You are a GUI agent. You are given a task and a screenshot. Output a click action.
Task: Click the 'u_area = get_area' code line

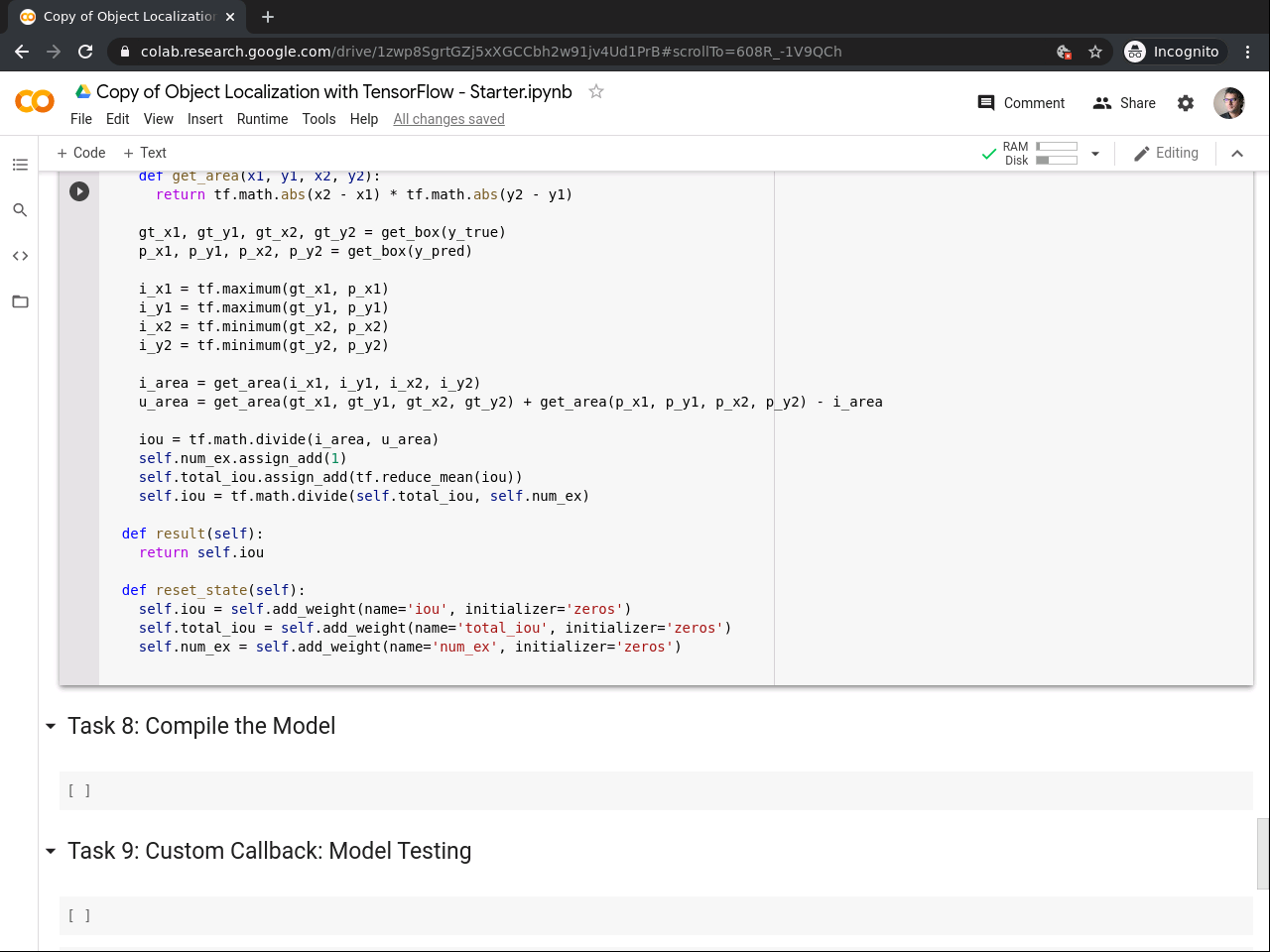[511, 402]
